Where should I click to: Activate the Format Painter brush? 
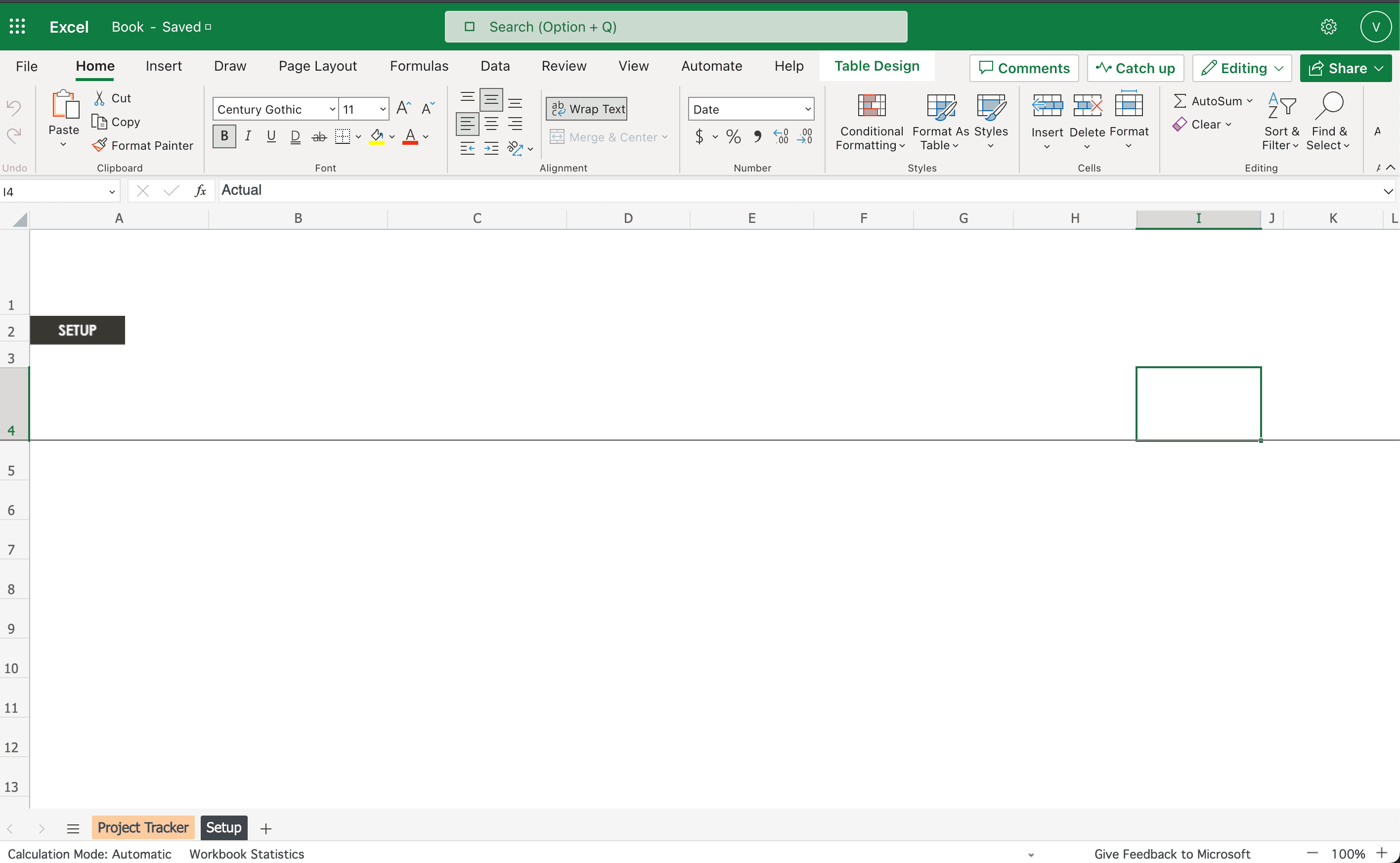tap(143, 145)
